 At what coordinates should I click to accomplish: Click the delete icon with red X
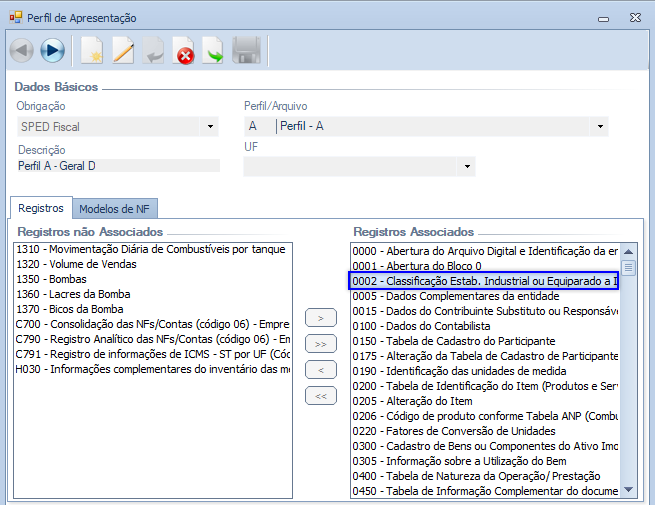click(184, 50)
